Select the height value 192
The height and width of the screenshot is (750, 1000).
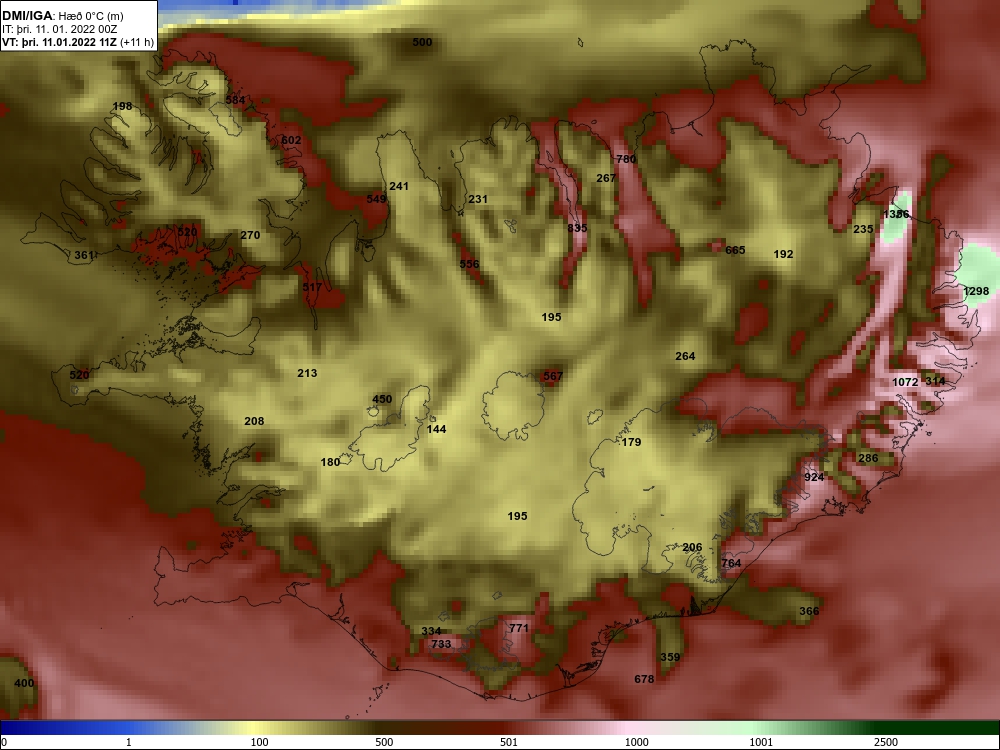click(x=783, y=254)
